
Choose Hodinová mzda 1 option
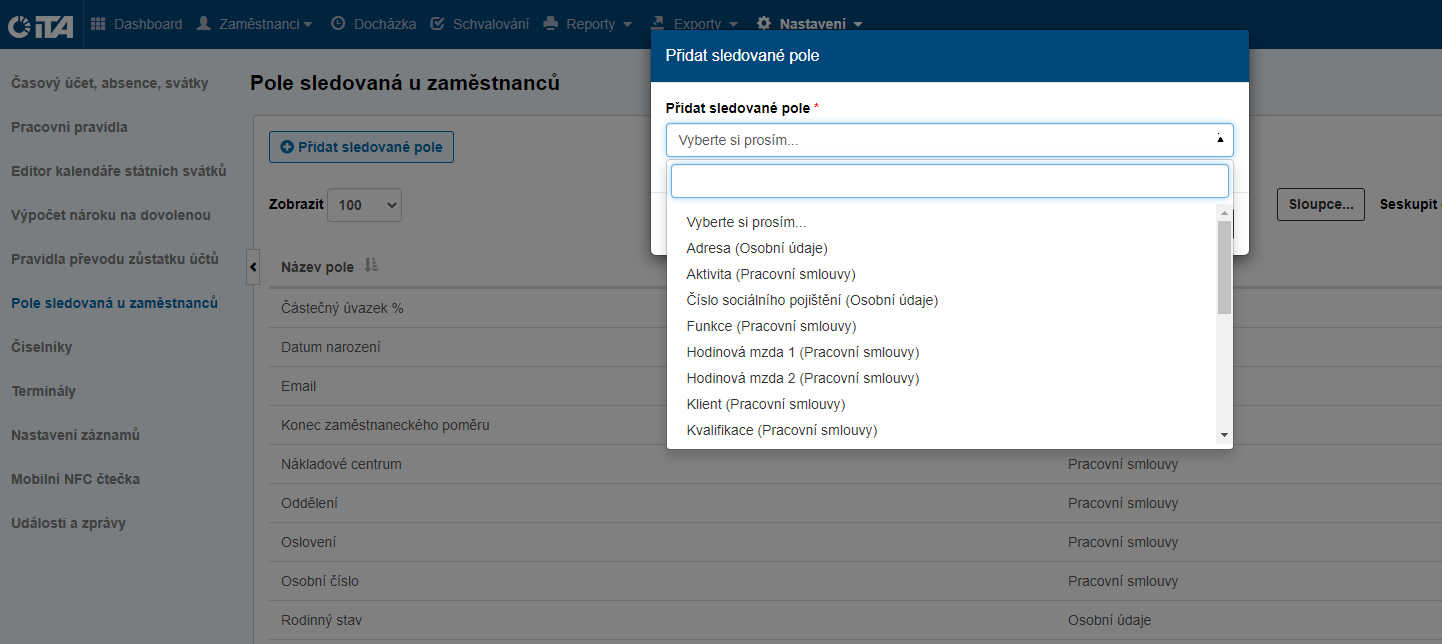tap(802, 352)
